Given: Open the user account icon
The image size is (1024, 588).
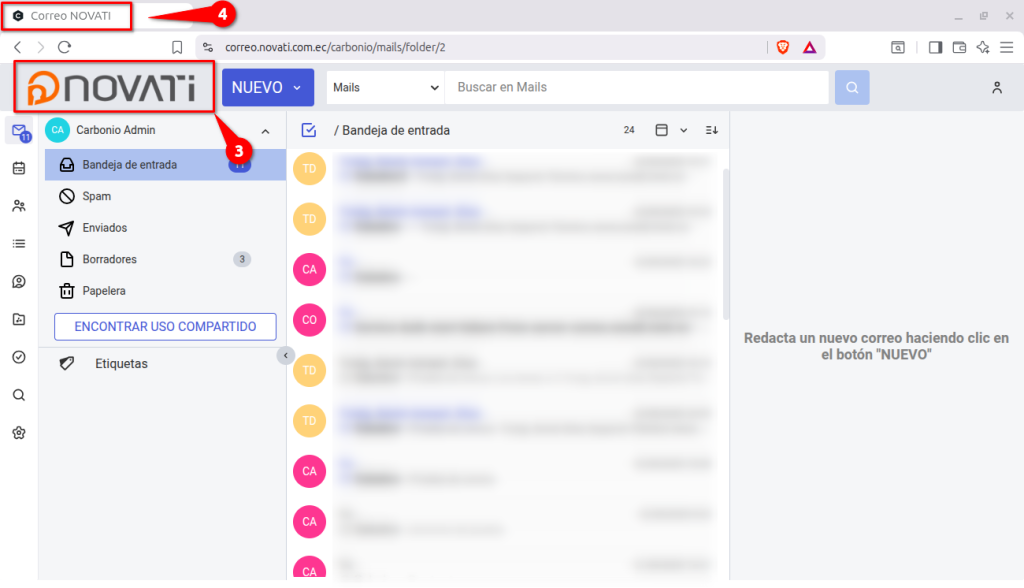Looking at the screenshot, I should click(996, 88).
